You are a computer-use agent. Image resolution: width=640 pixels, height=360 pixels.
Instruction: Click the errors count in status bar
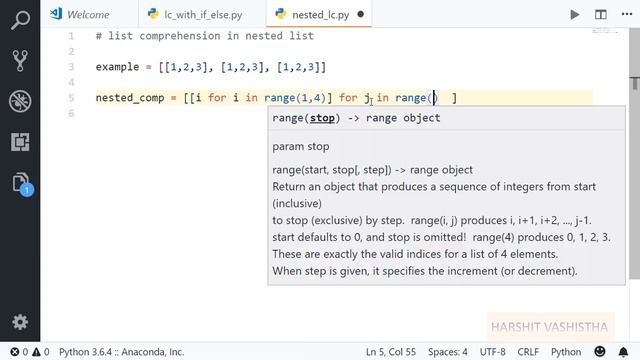19,352
